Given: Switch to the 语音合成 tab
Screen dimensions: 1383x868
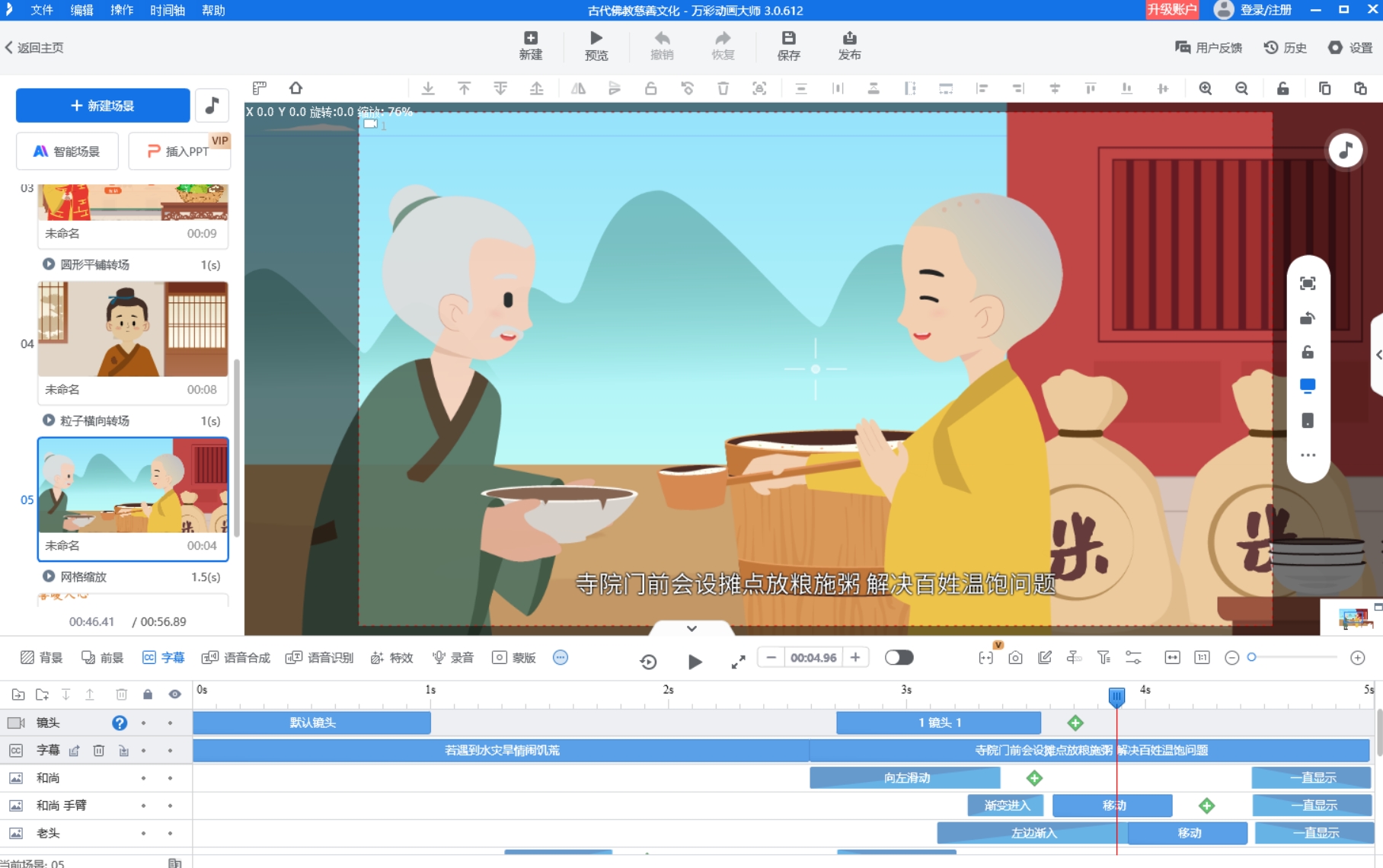Looking at the screenshot, I should click(x=236, y=658).
